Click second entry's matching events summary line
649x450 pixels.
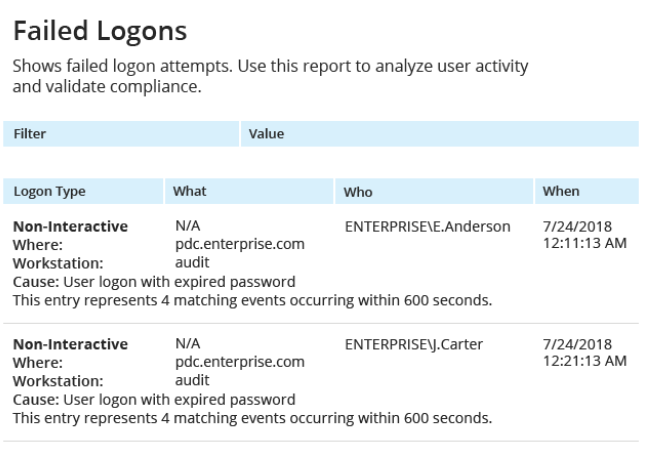click(x=251, y=417)
